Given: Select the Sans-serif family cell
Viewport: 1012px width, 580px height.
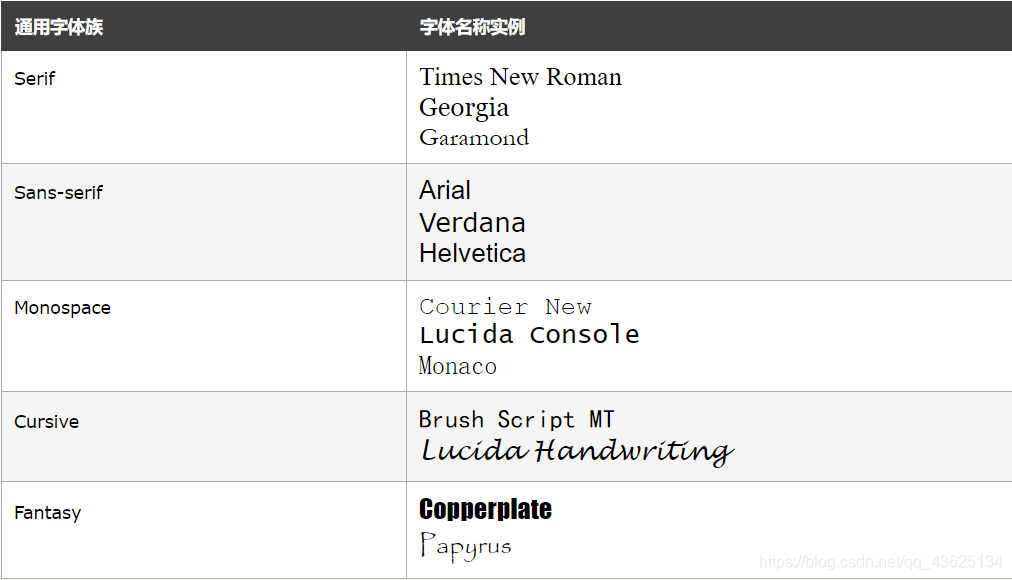Looking at the screenshot, I should pos(203,222).
